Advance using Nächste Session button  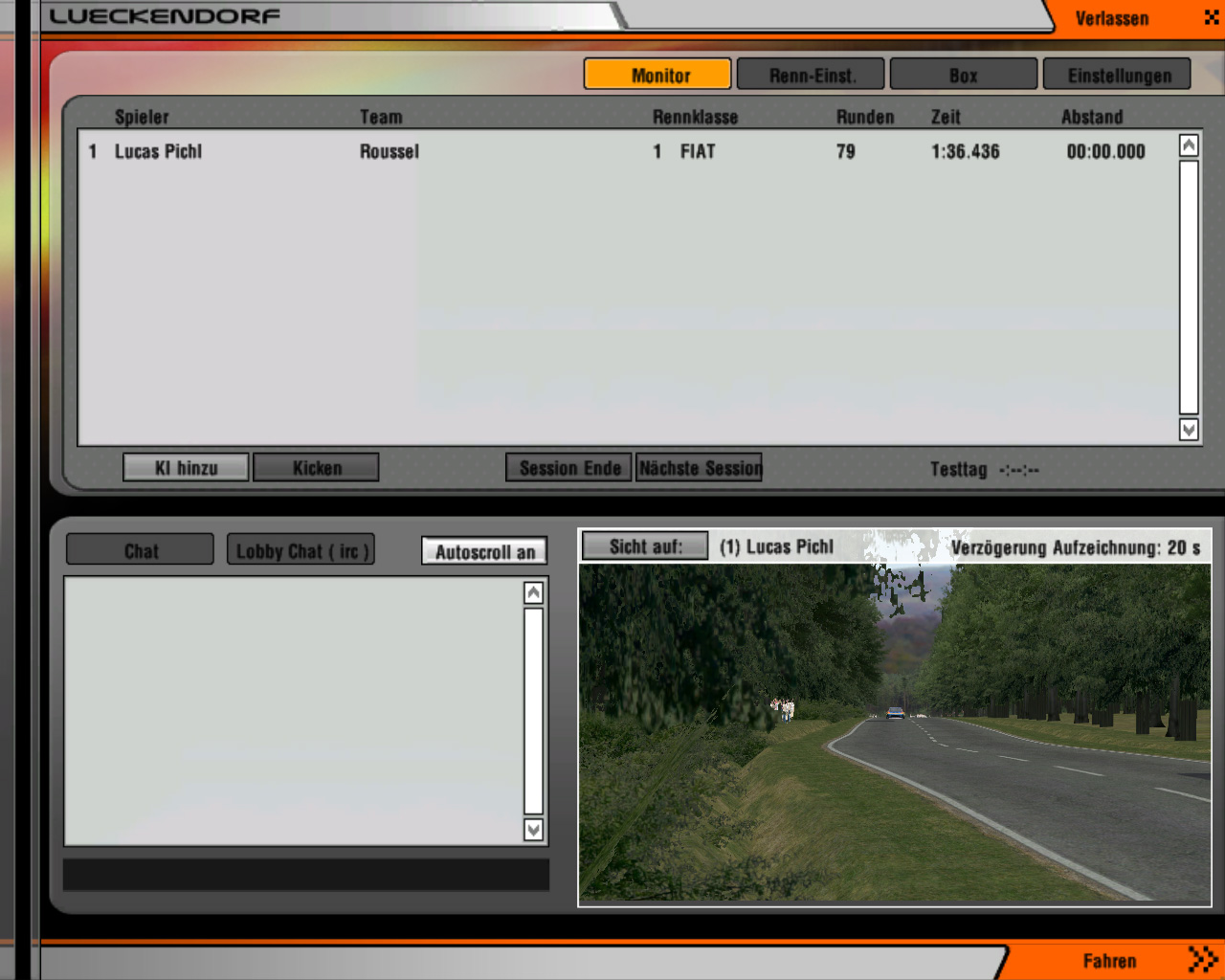point(700,468)
